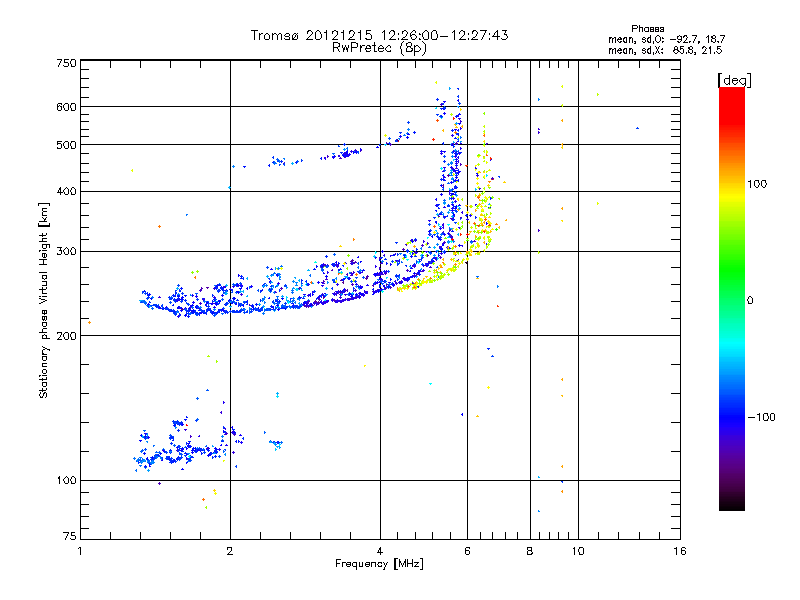
Task: Click the y-axis tick label '200'
Action: tap(66, 336)
